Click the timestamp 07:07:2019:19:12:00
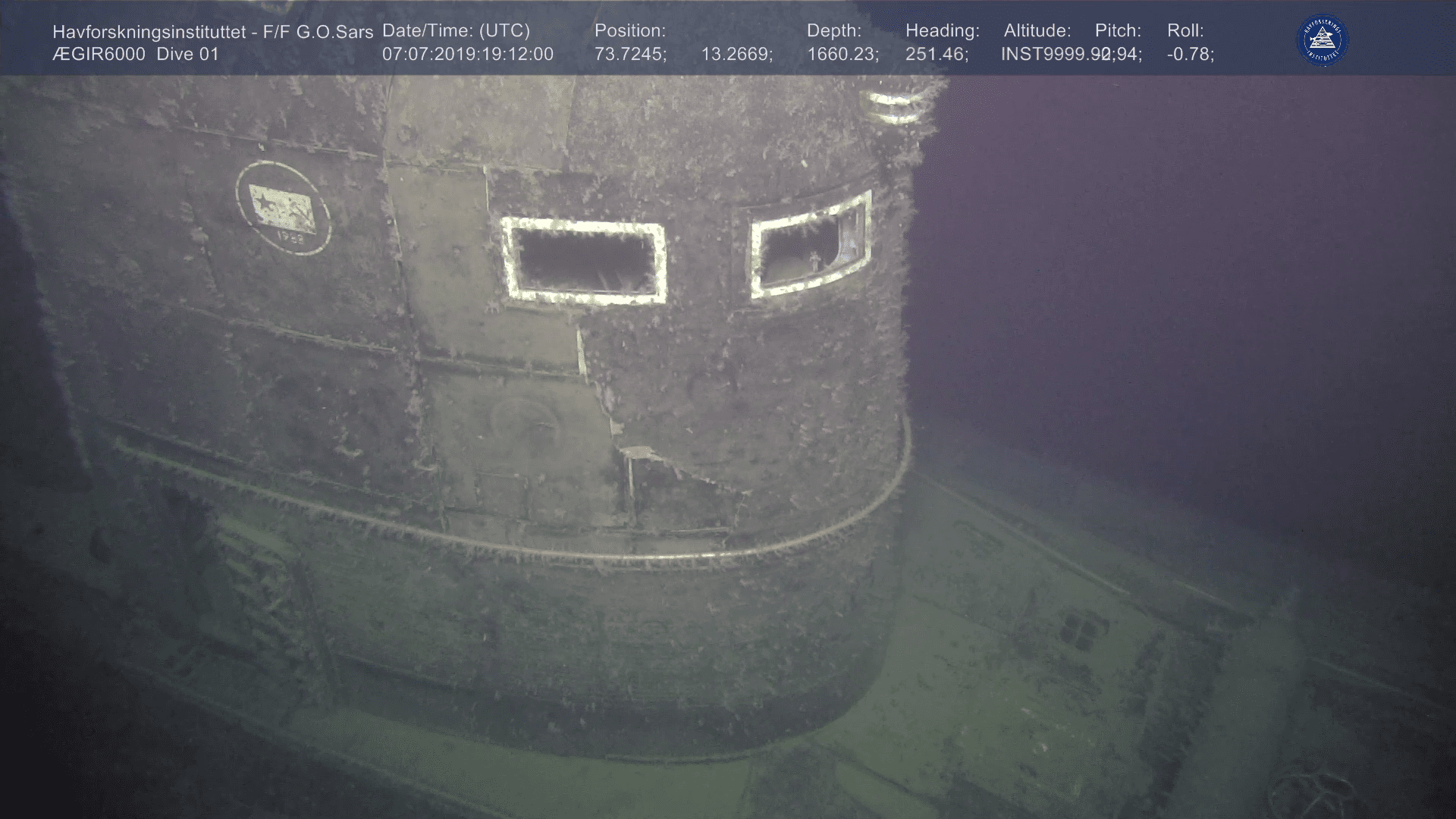The height and width of the screenshot is (819, 1456). coord(467,54)
